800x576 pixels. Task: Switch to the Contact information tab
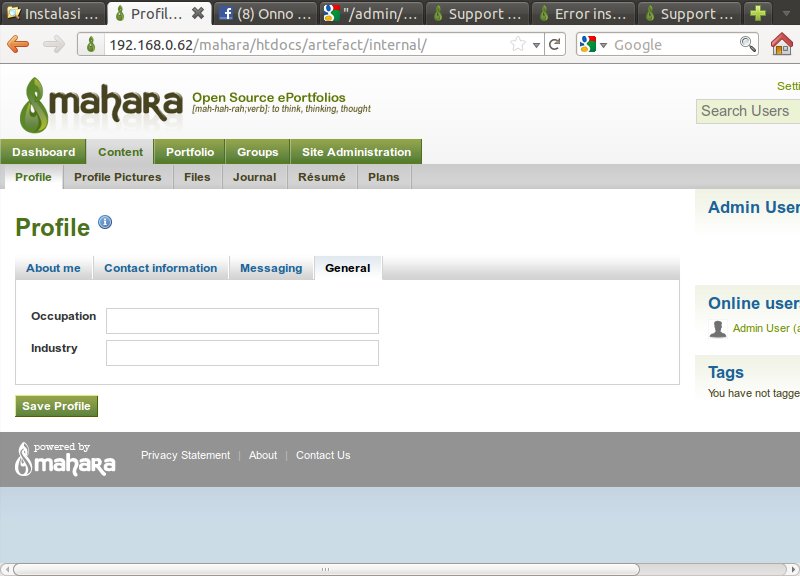pos(161,268)
